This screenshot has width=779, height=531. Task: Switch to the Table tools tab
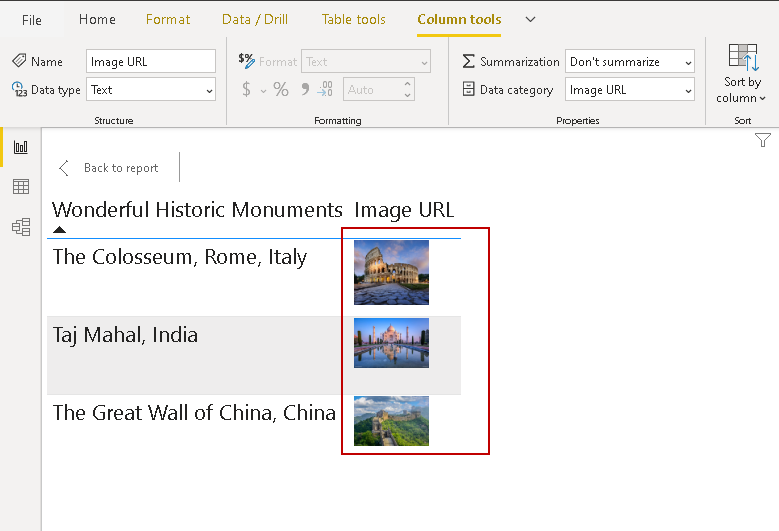click(353, 19)
